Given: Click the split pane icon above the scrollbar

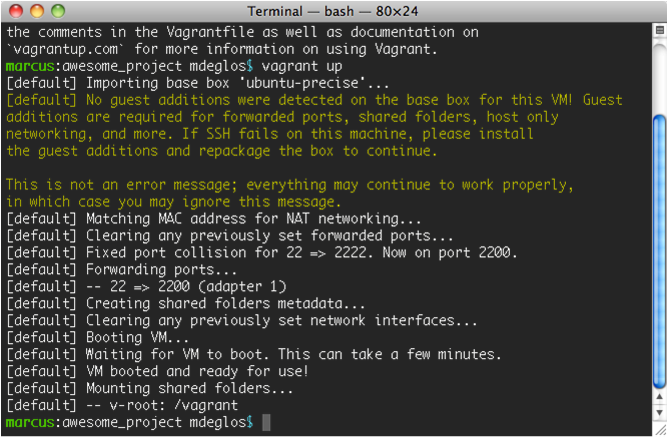Looking at the screenshot, I should (x=658, y=29).
